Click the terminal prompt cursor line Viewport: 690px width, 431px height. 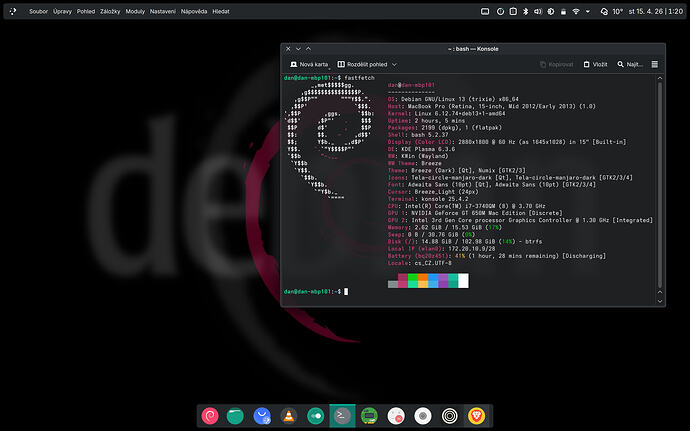[316, 291]
